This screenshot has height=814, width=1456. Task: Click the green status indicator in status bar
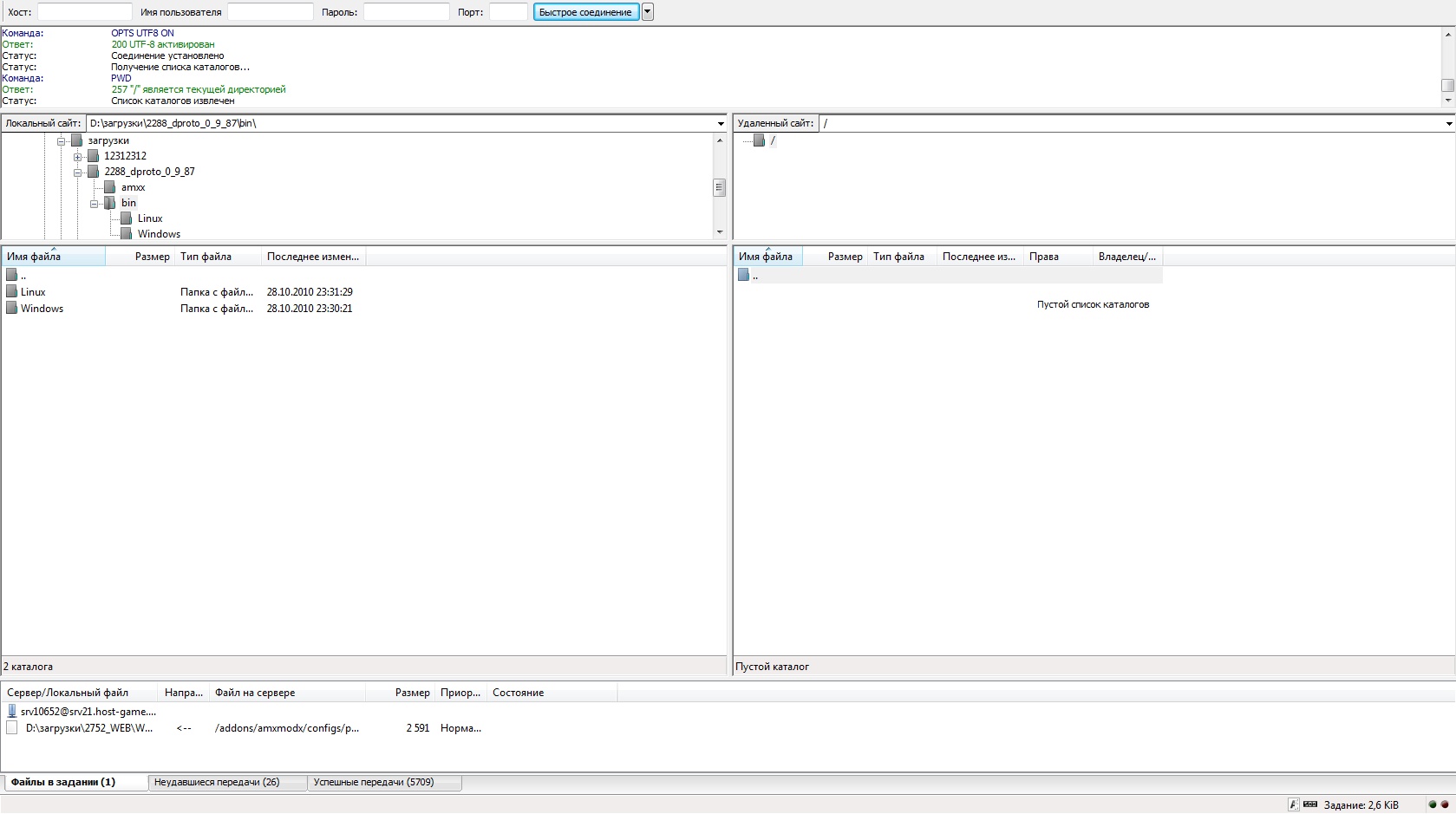pos(1433,804)
